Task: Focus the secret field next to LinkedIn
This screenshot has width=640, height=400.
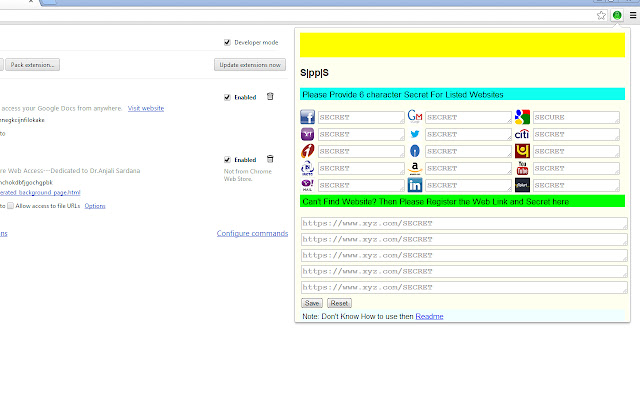Action: 469,185
